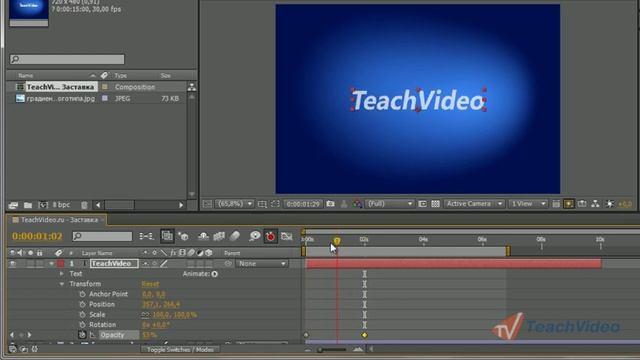Toggle the Scale constrain proportions link
Screen dimensions: 640x360
(146, 315)
